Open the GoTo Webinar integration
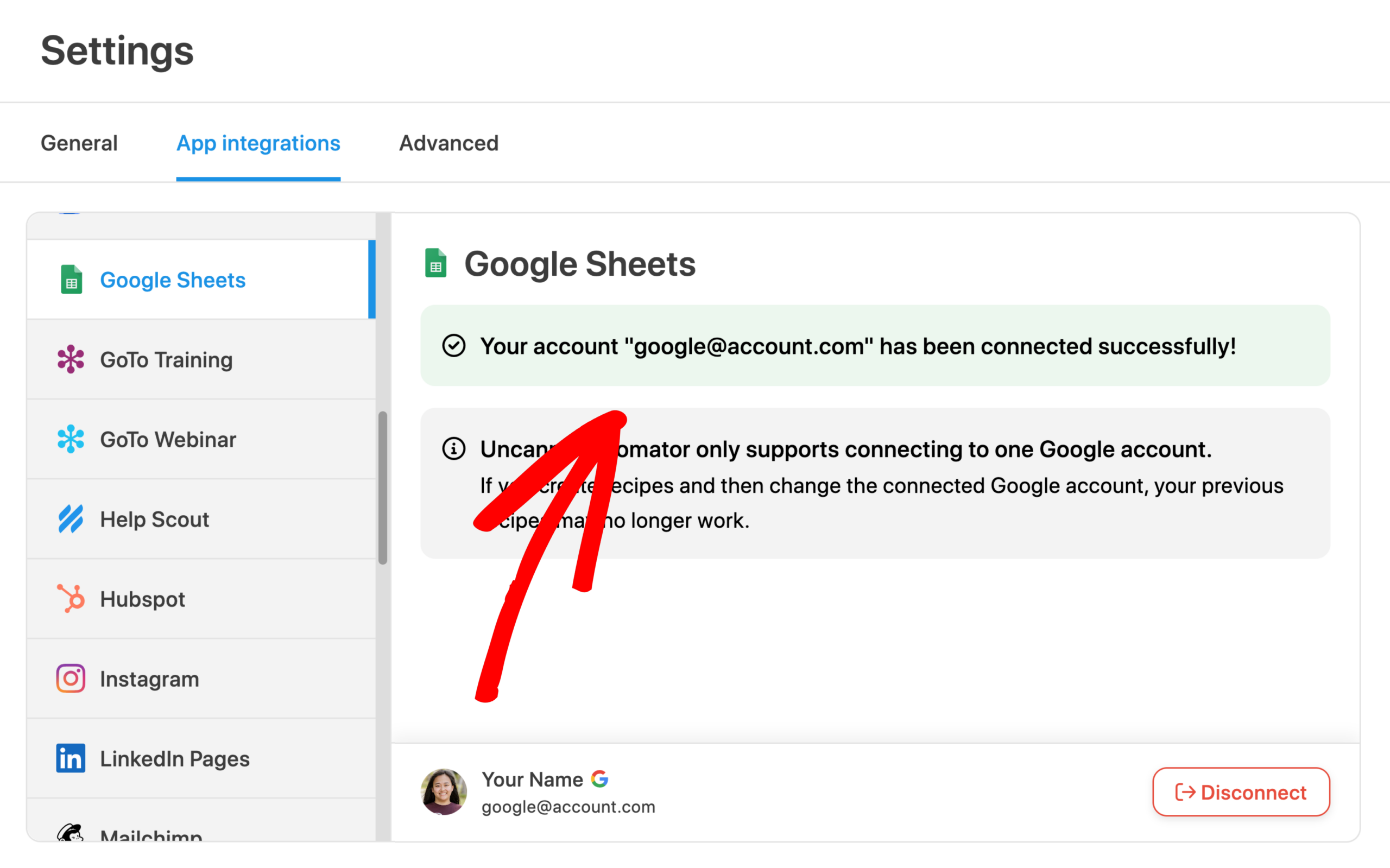 click(201, 439)
